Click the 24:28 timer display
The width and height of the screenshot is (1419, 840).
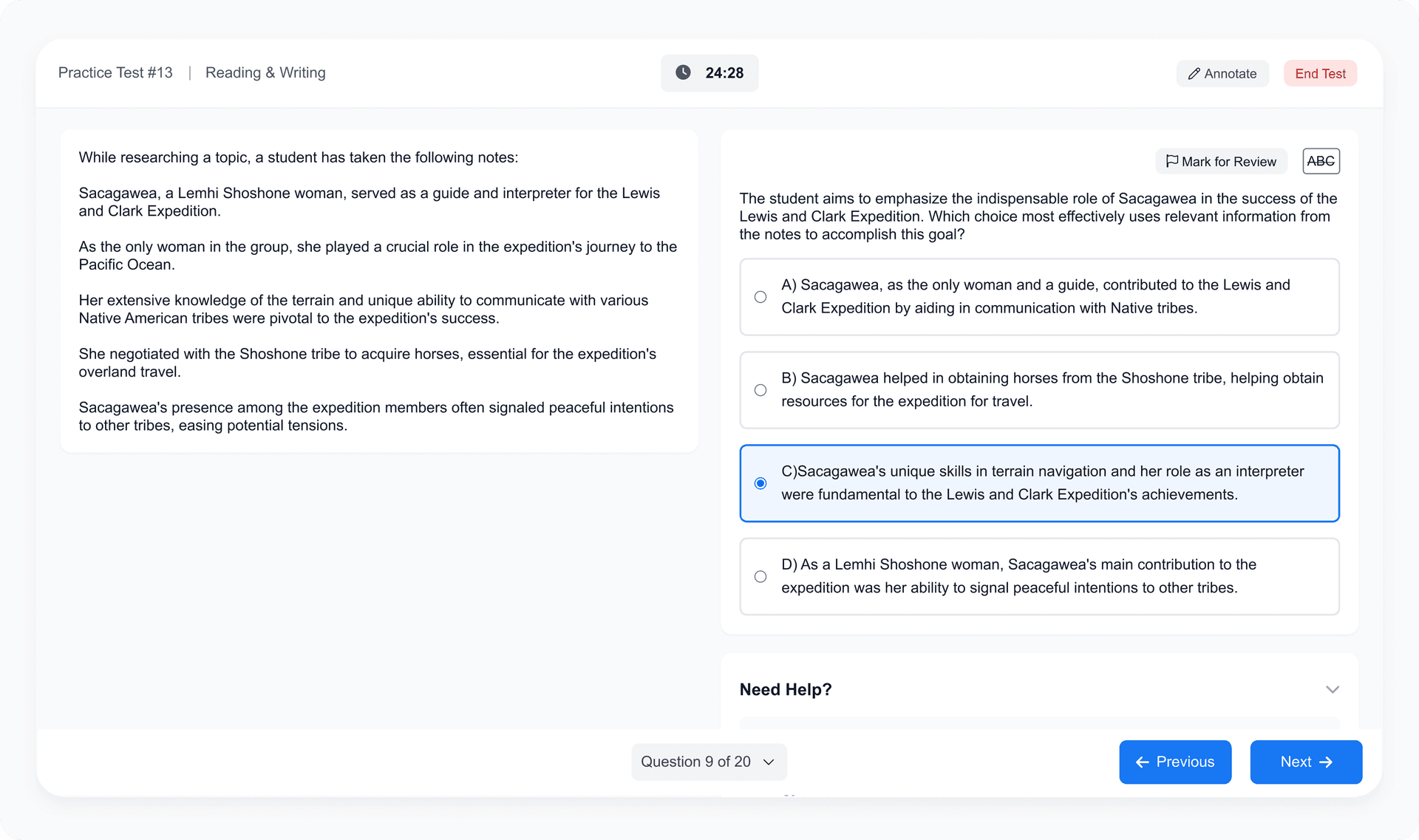tap(724, 73)
